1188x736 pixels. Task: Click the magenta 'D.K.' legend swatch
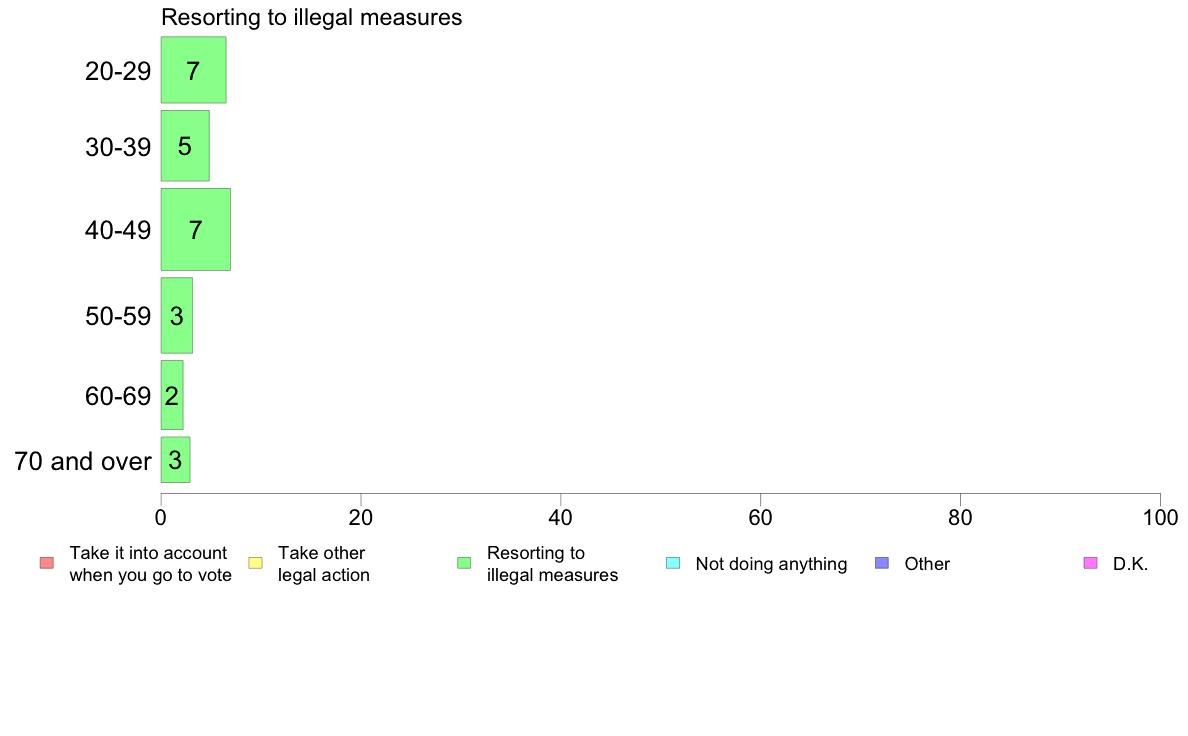pyautogui.click(x=1090, y=563)
